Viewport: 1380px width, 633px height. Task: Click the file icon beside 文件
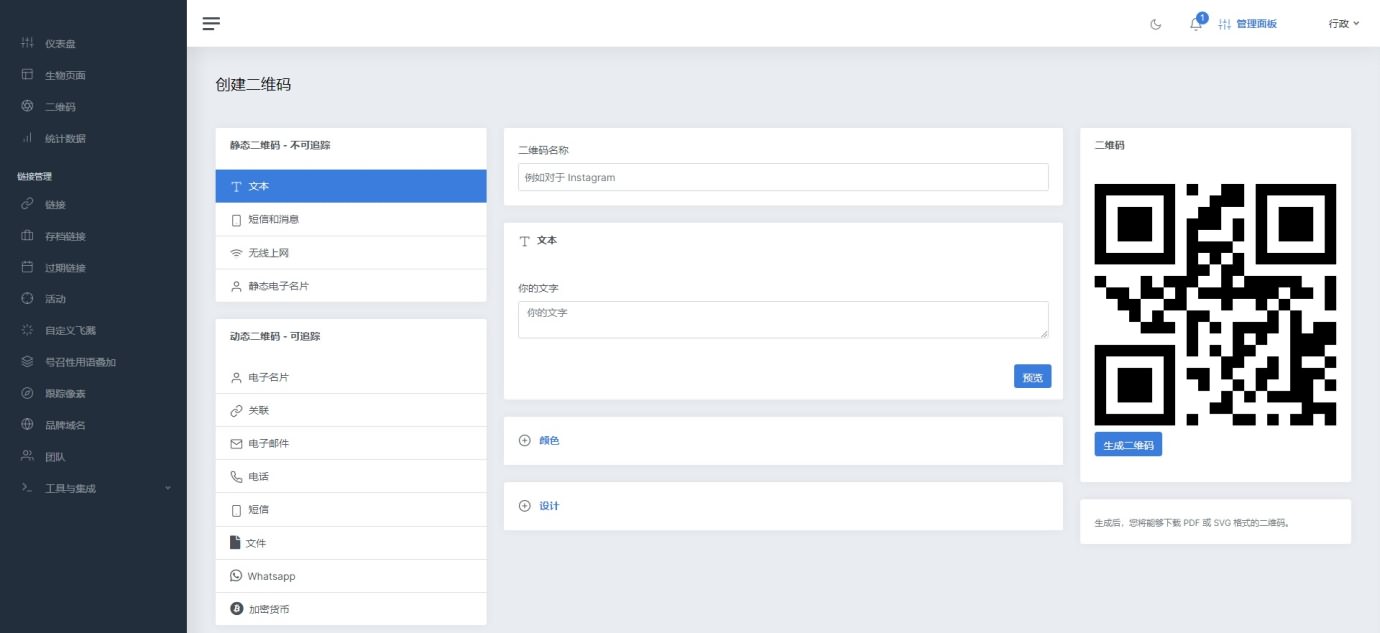click(x=235, y=543)
